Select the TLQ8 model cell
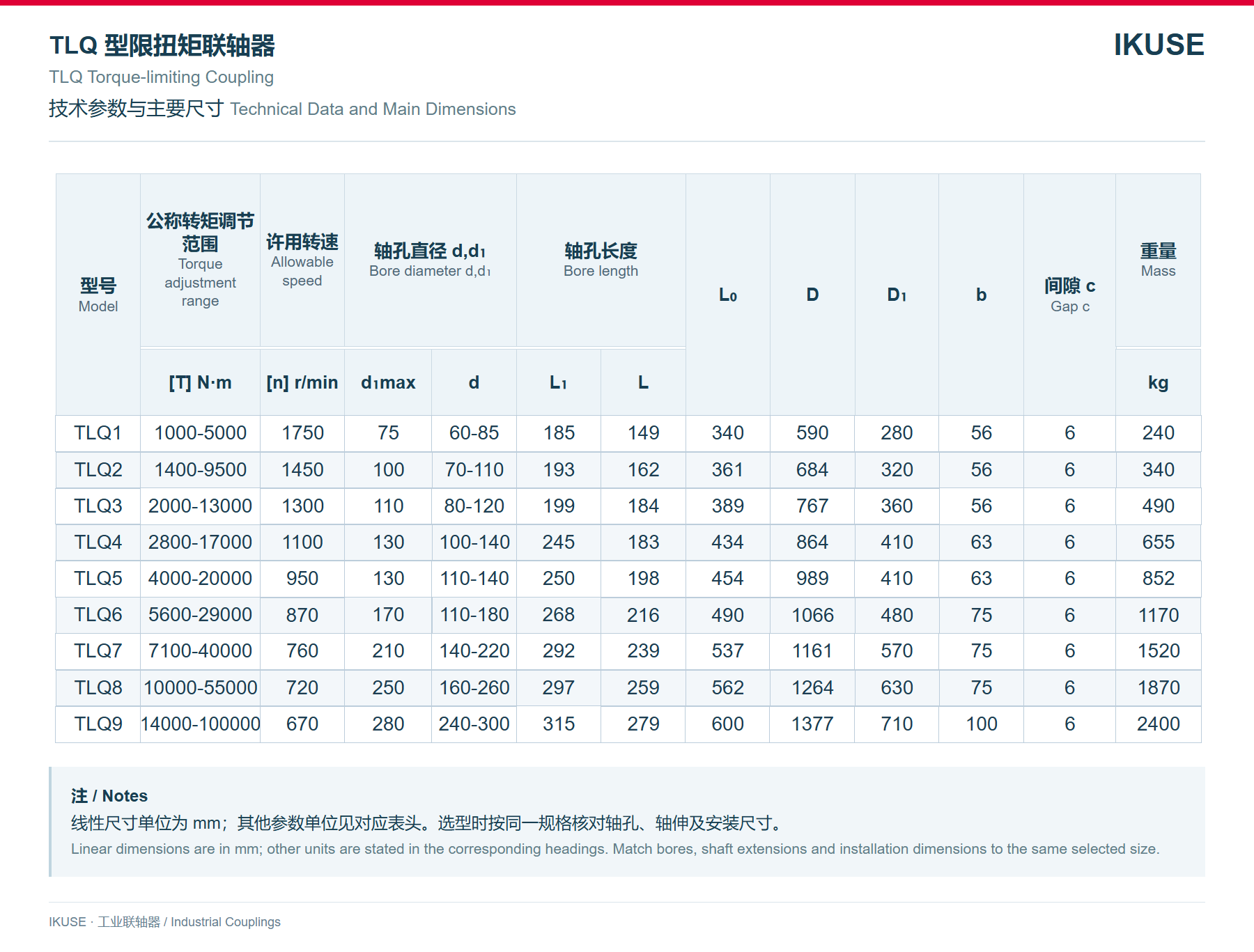This screenshot has height=952, width=1254. pyautogui.click(x=98, y=688)
